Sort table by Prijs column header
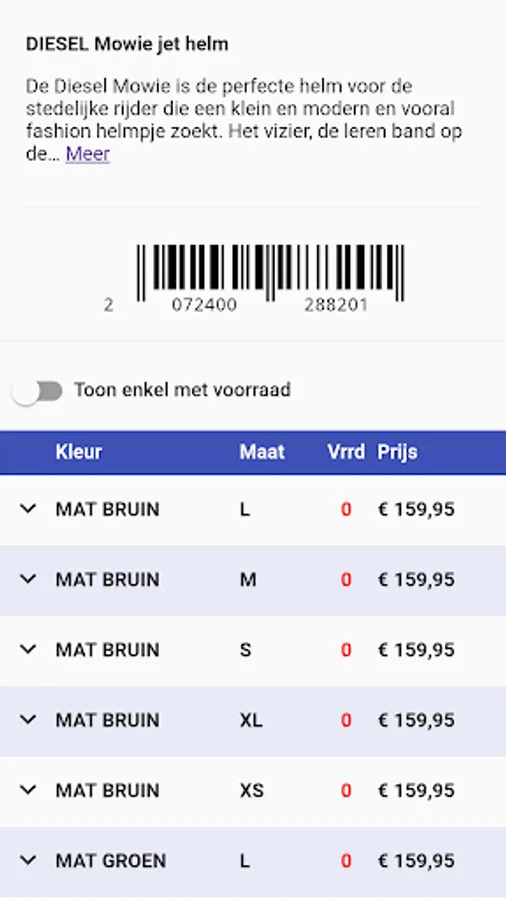Image resolution: width=506 pixels, height=900 pixels. tap(397, 452)
